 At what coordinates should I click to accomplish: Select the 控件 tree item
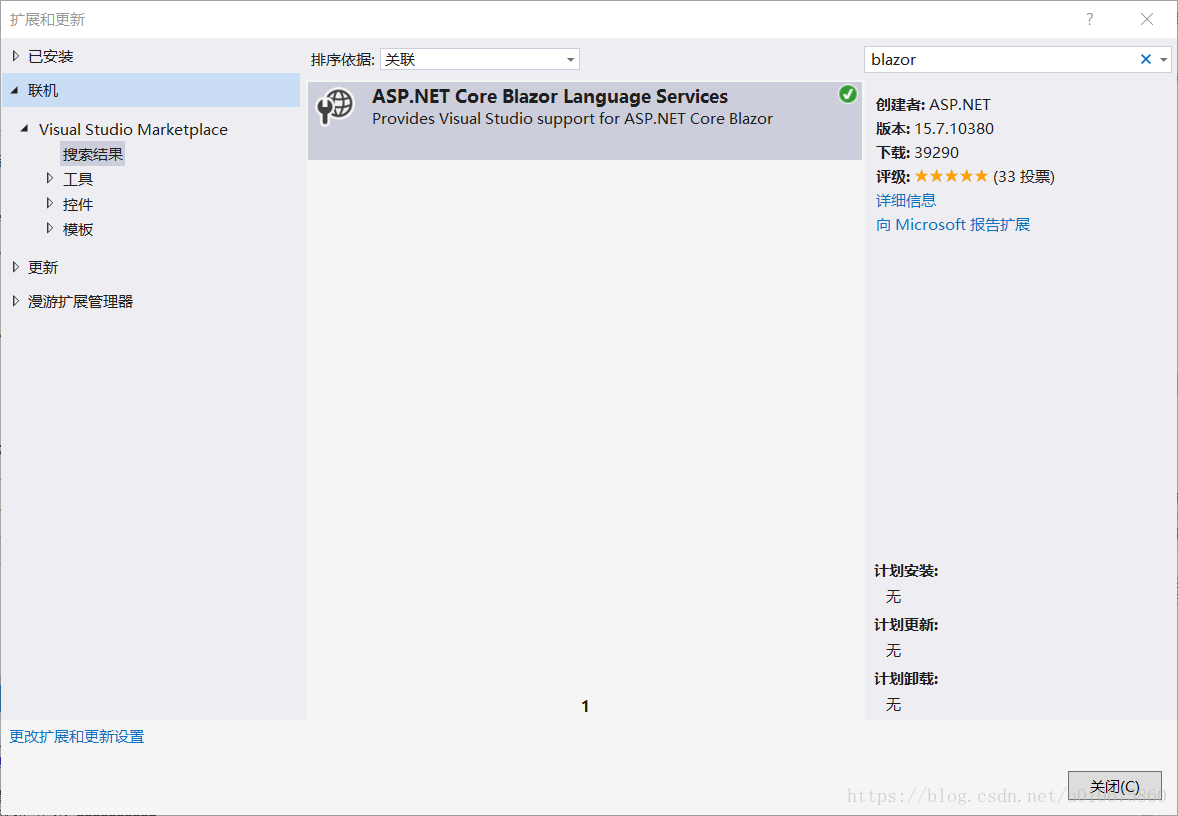[78, 204]
